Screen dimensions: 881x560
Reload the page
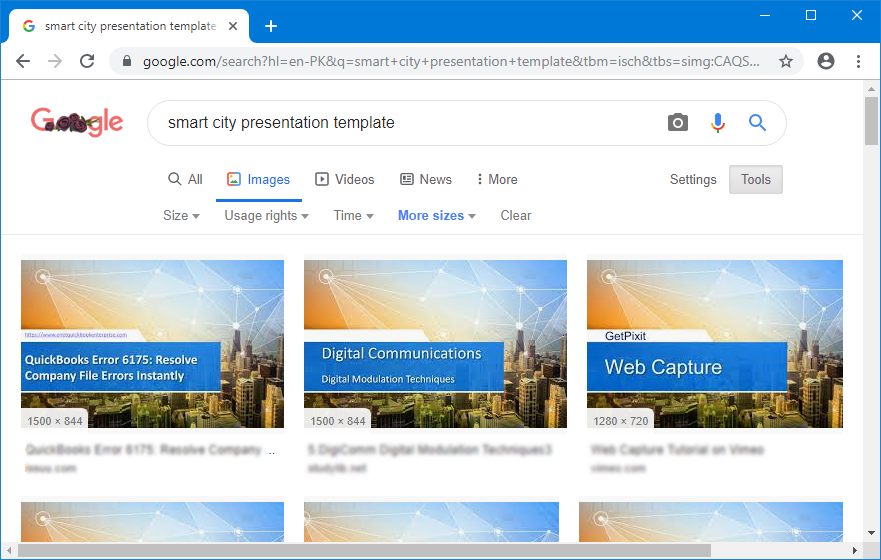point(87,61)
